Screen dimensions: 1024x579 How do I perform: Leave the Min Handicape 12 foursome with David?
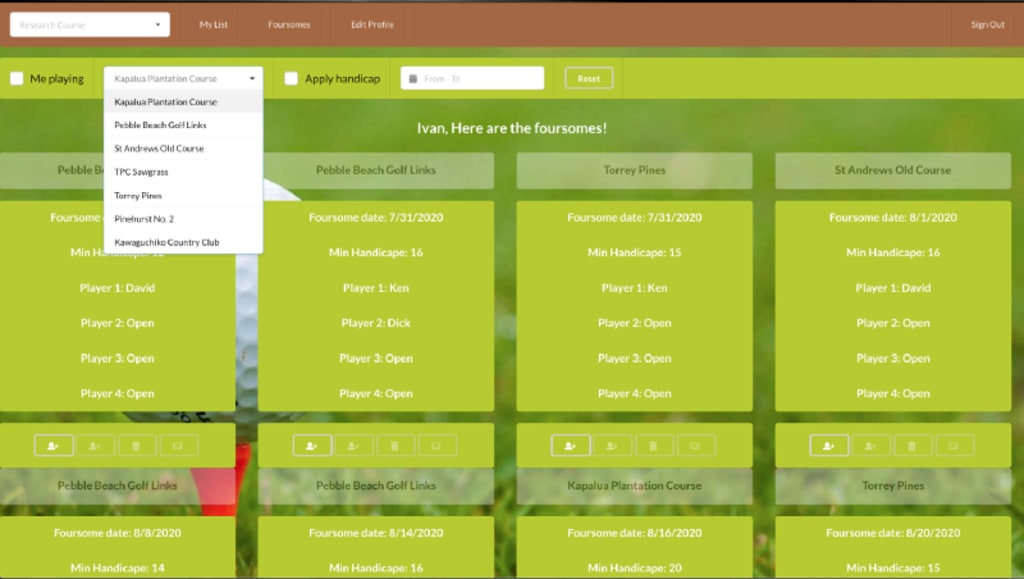click(95, 446)
